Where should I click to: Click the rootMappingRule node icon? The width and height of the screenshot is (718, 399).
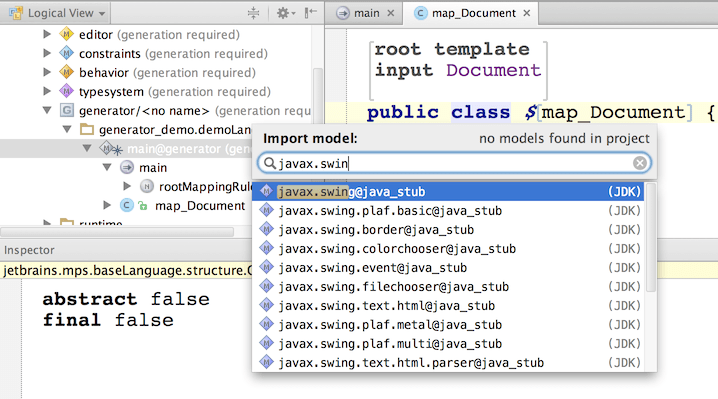(147, 186)
